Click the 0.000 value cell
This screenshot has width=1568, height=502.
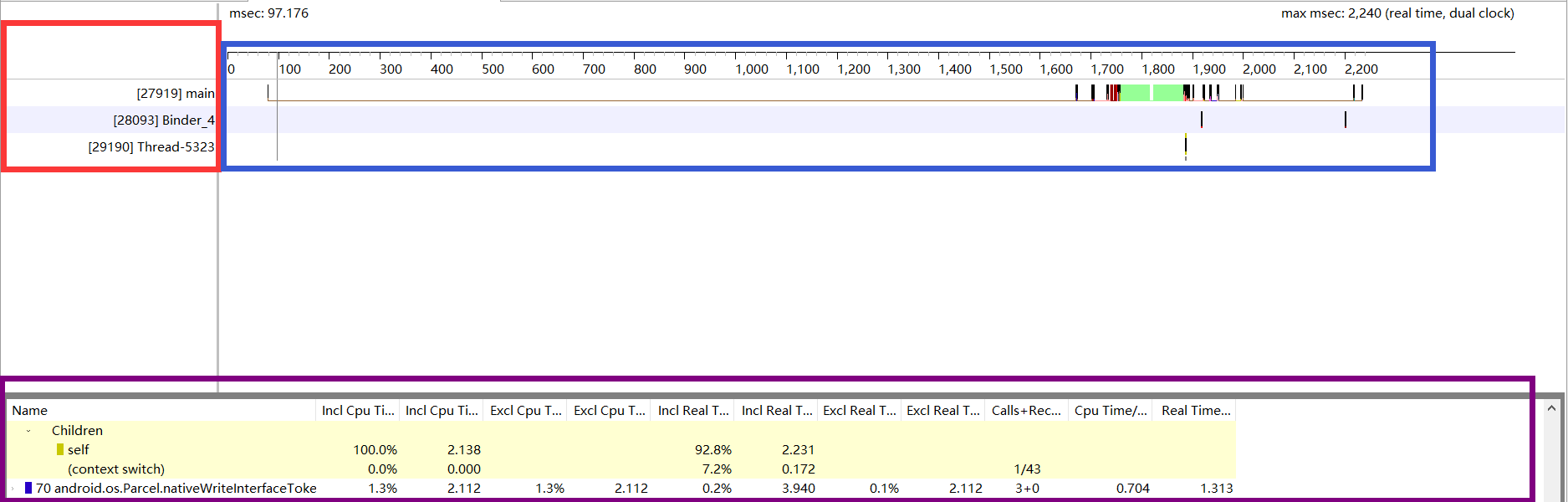point(464,469)
